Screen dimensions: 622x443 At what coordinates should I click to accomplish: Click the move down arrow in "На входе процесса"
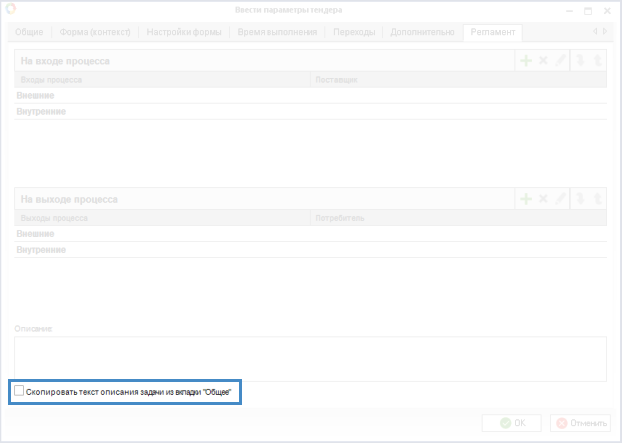click(x=580, y=61)
